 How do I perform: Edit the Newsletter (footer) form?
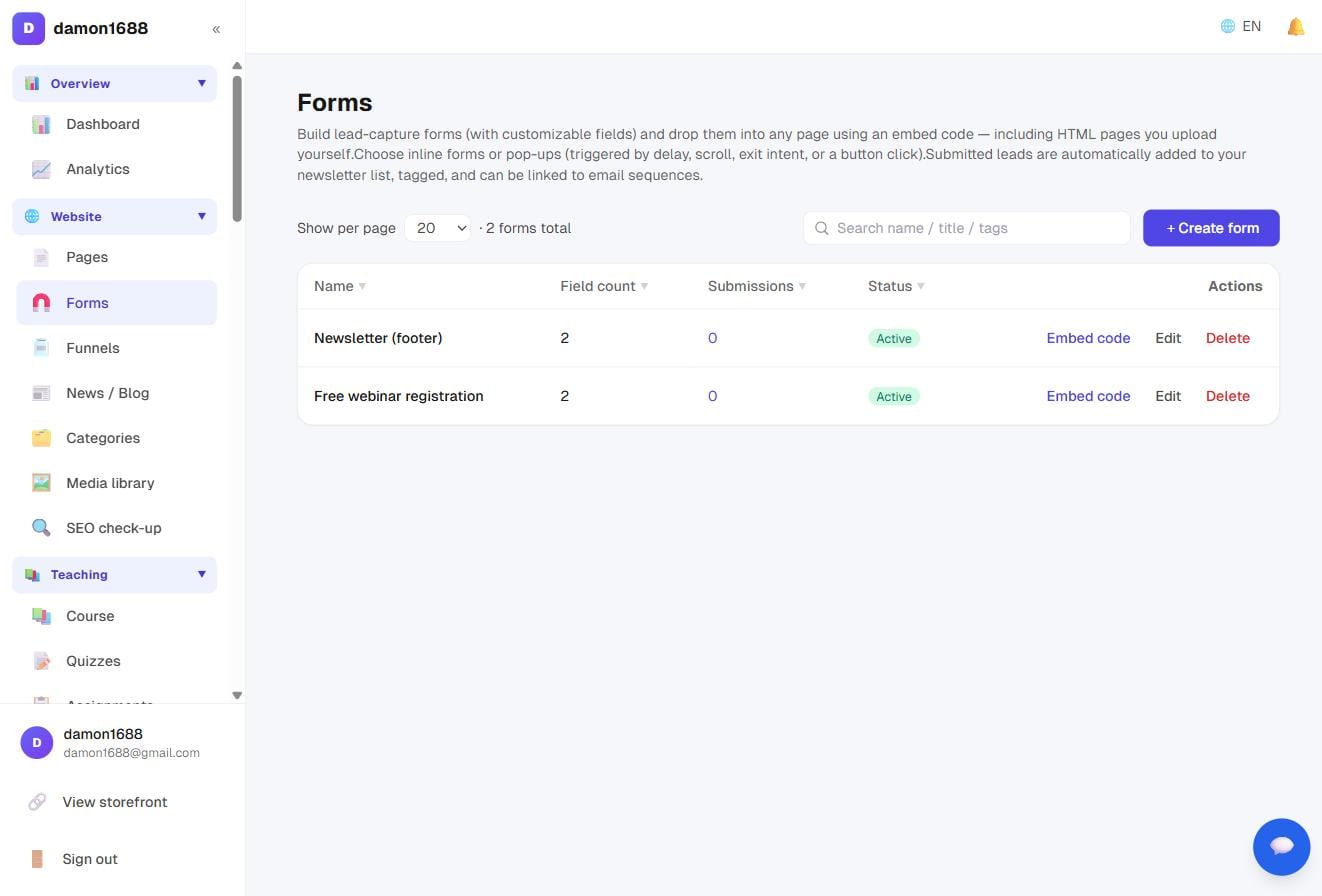(x=1168, y=338)
